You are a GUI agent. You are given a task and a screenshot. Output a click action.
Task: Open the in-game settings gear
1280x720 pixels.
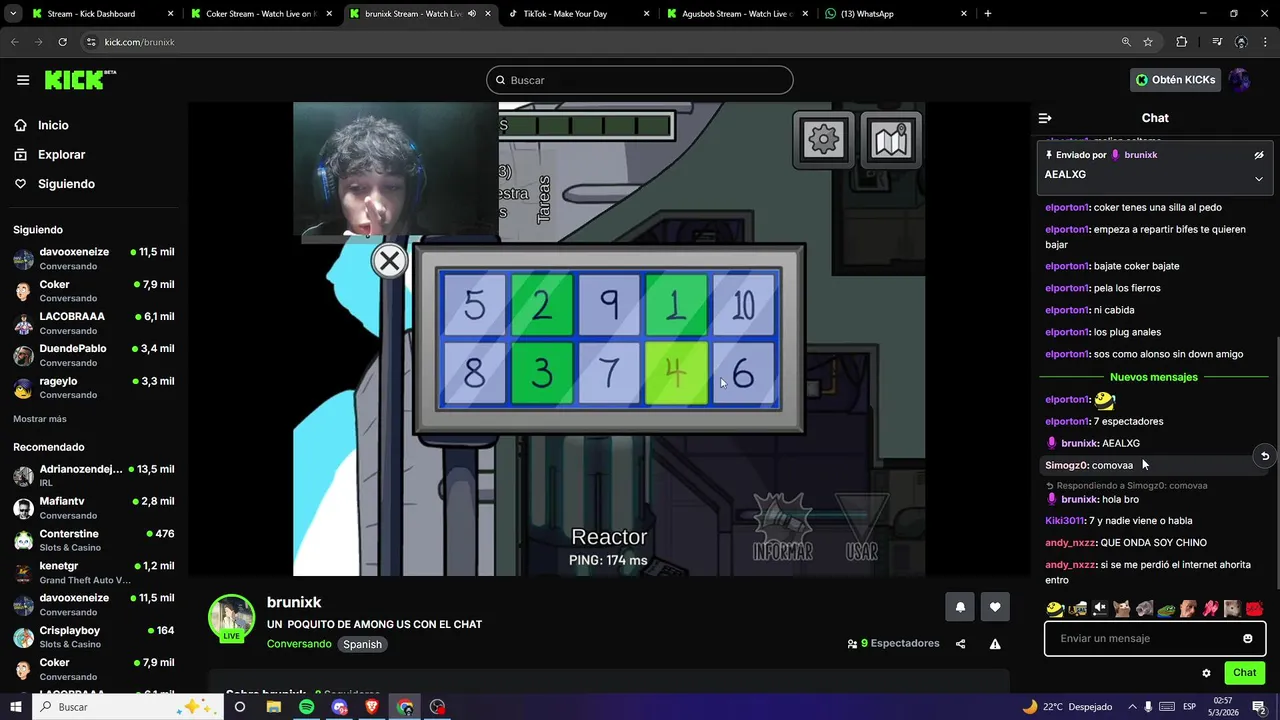(x=824, y=141)
